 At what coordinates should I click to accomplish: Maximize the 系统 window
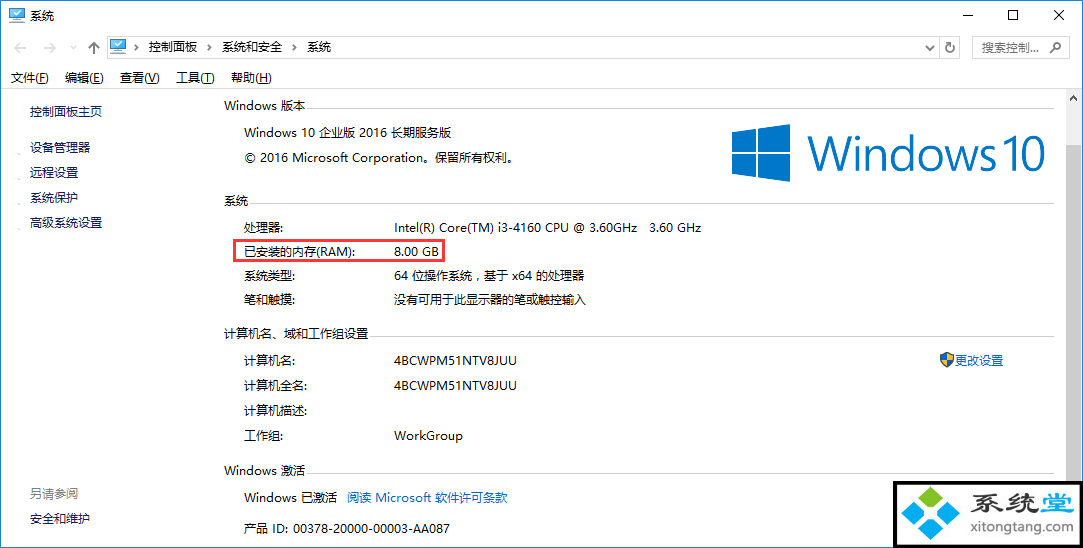(1013, 15)
